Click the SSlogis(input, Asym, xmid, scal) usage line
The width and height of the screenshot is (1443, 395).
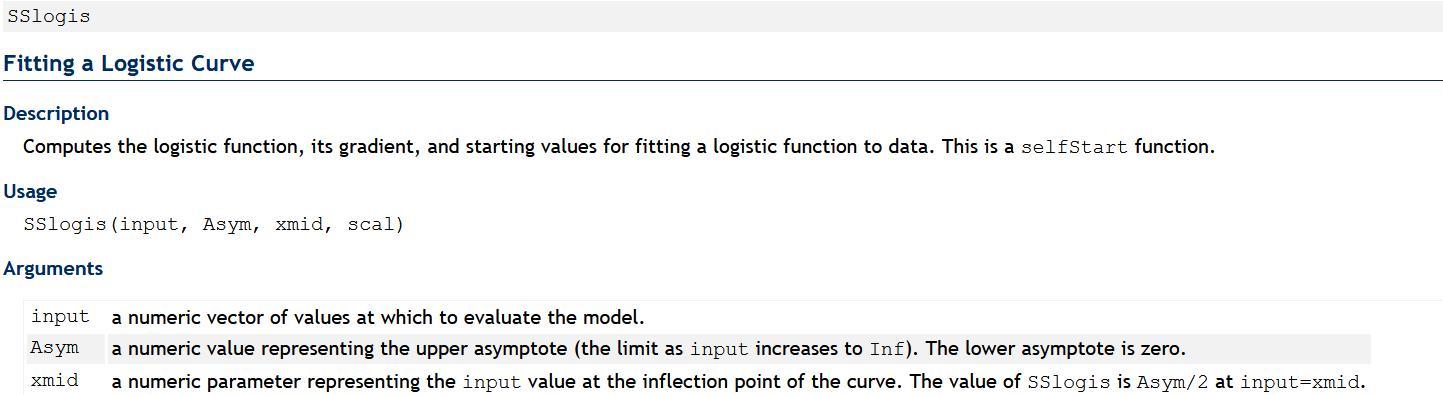(214, 224)
